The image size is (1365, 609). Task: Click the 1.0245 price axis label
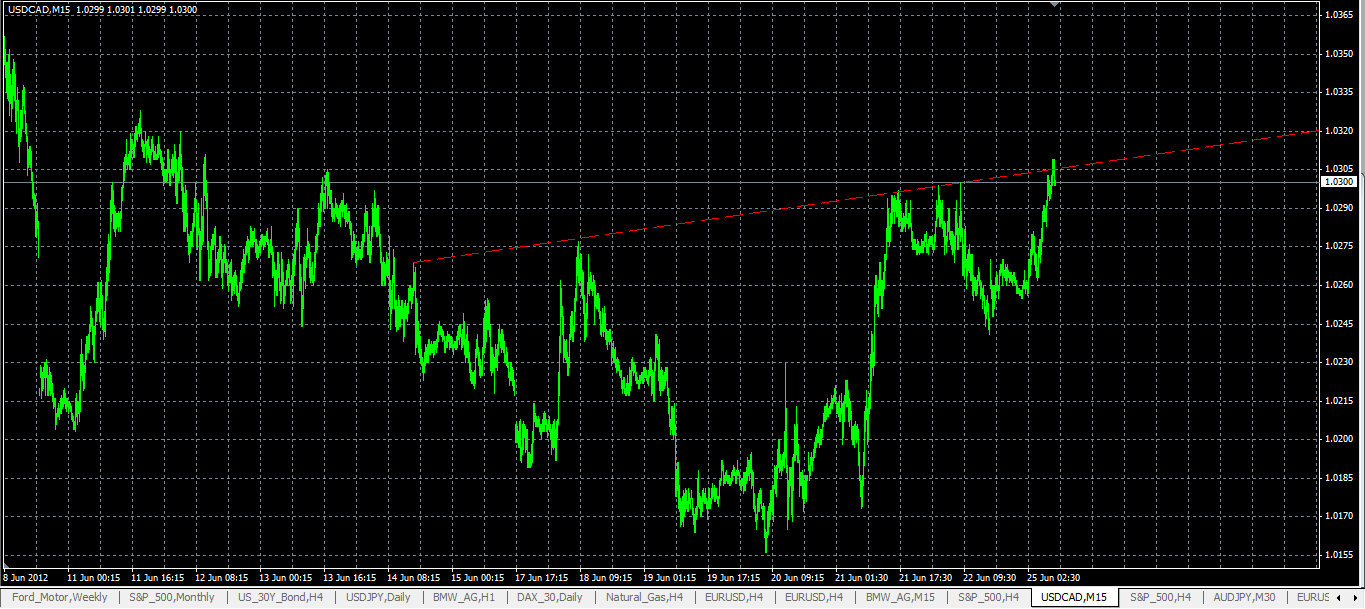pyautogui.click(x=1339, y=324)
